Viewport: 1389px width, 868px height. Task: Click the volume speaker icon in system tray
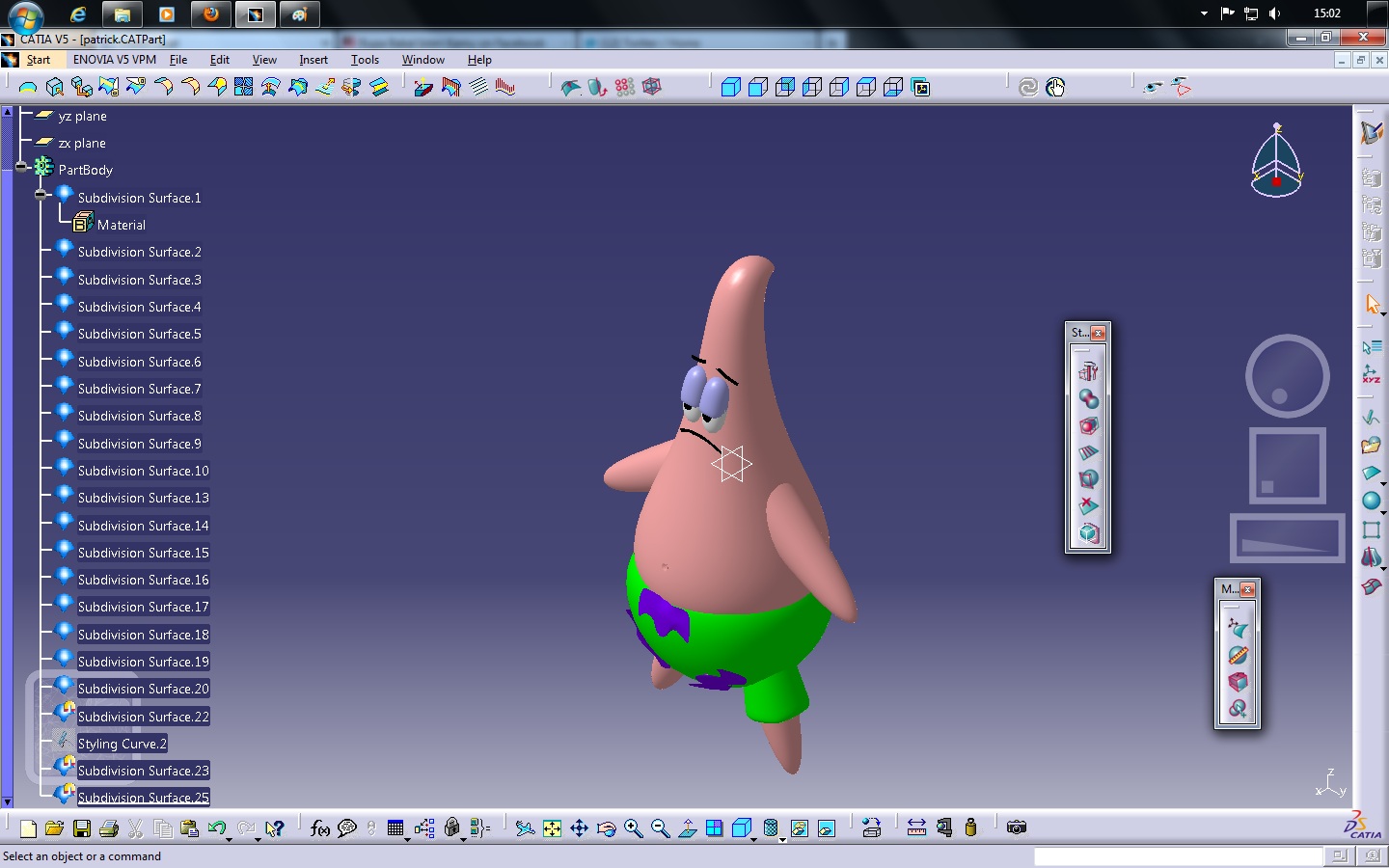pyautogui.click(x=1275, y=14)
